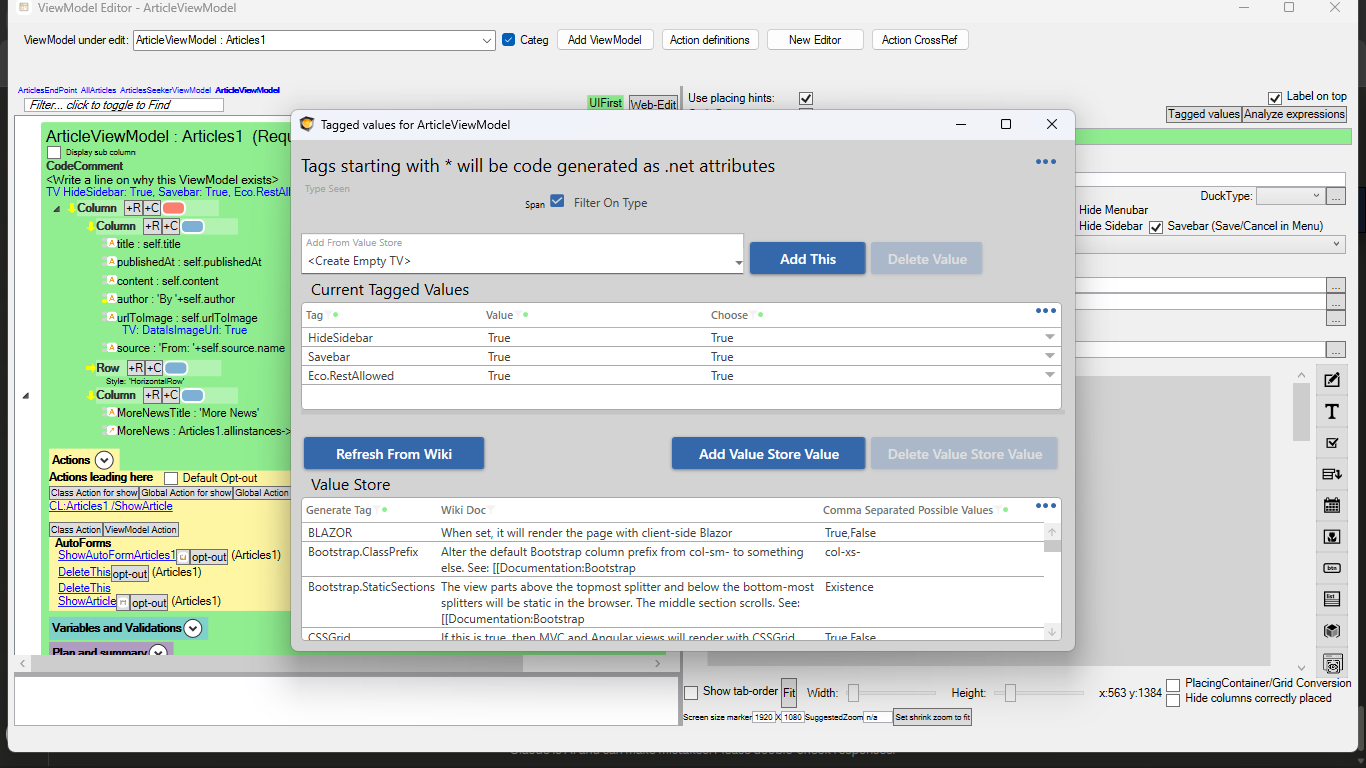The width and height of the screenshot is (1366, 768).
Task: Switch to the Web-Edit tab
Action: 652,104
